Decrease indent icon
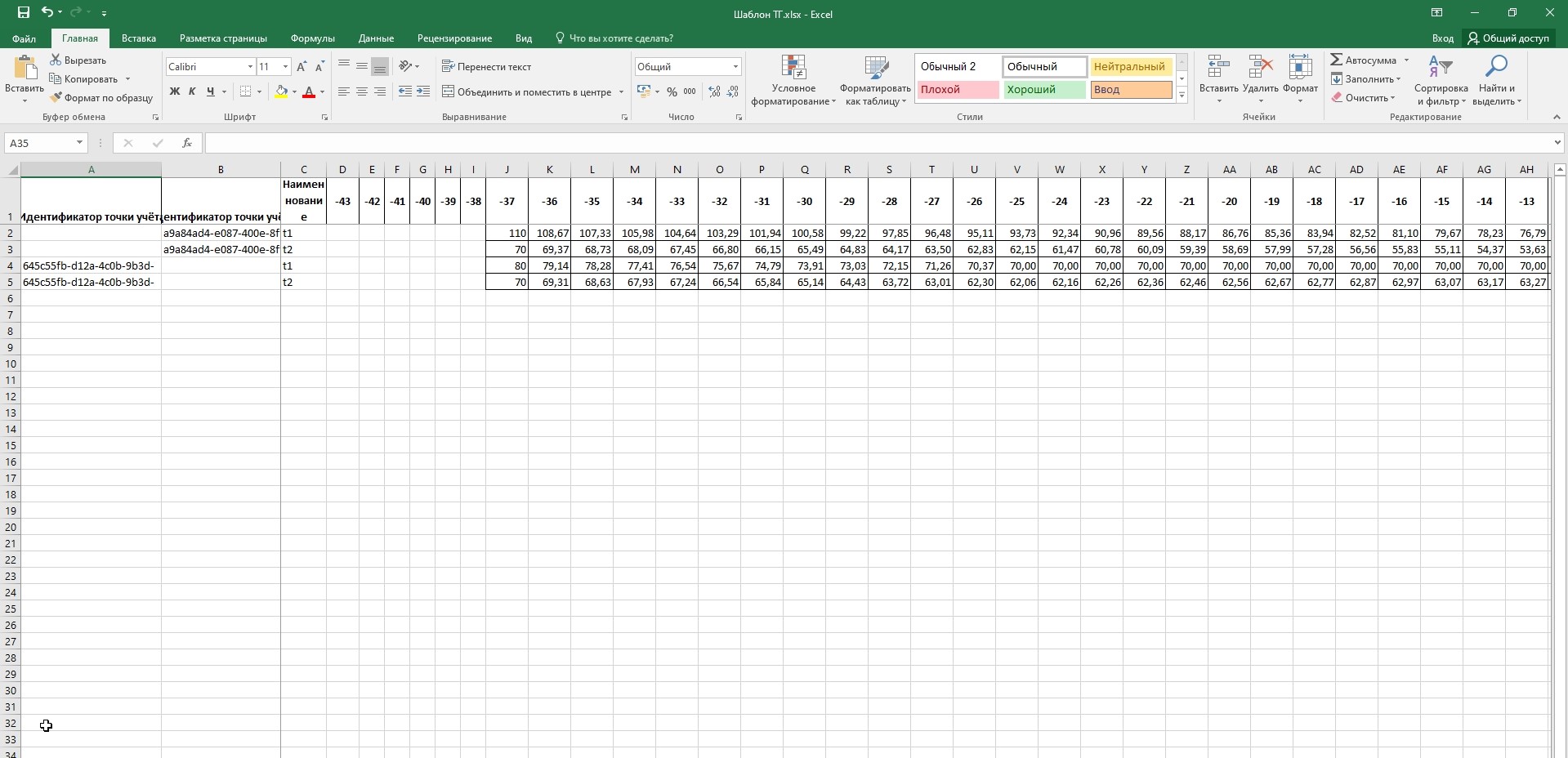The height and width of the screenshot is (758, 1568). click(405, 91)
